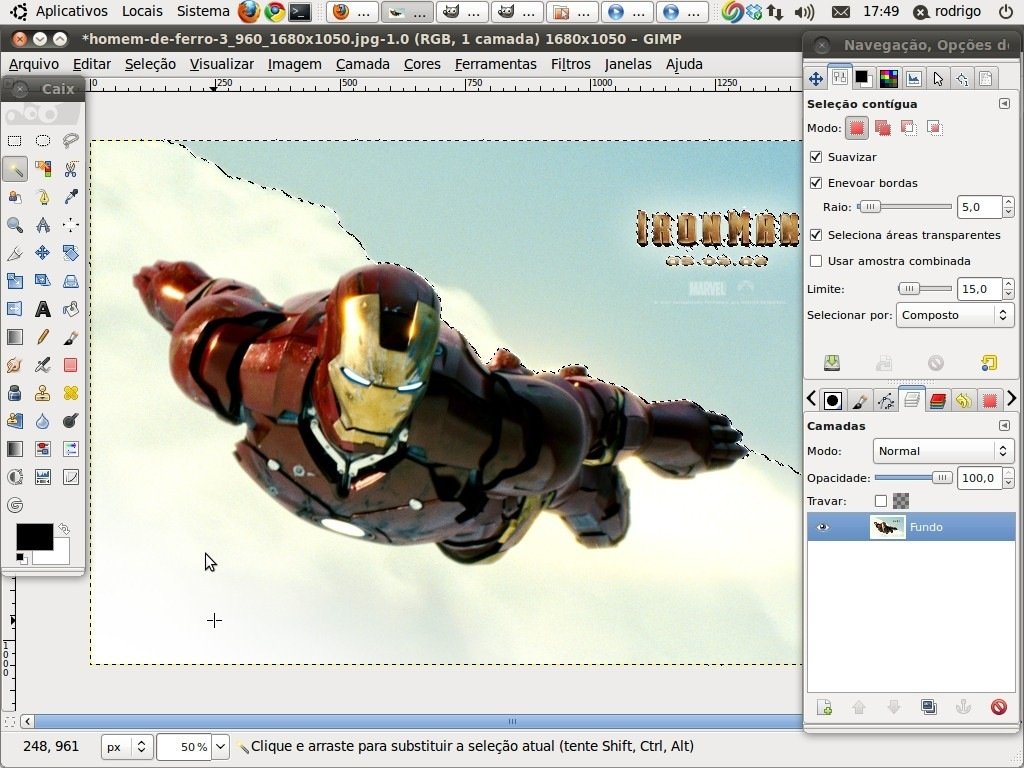Screen dimensions: 1024x768
Task: Select the Flip tool
Action: coord(14,309)
